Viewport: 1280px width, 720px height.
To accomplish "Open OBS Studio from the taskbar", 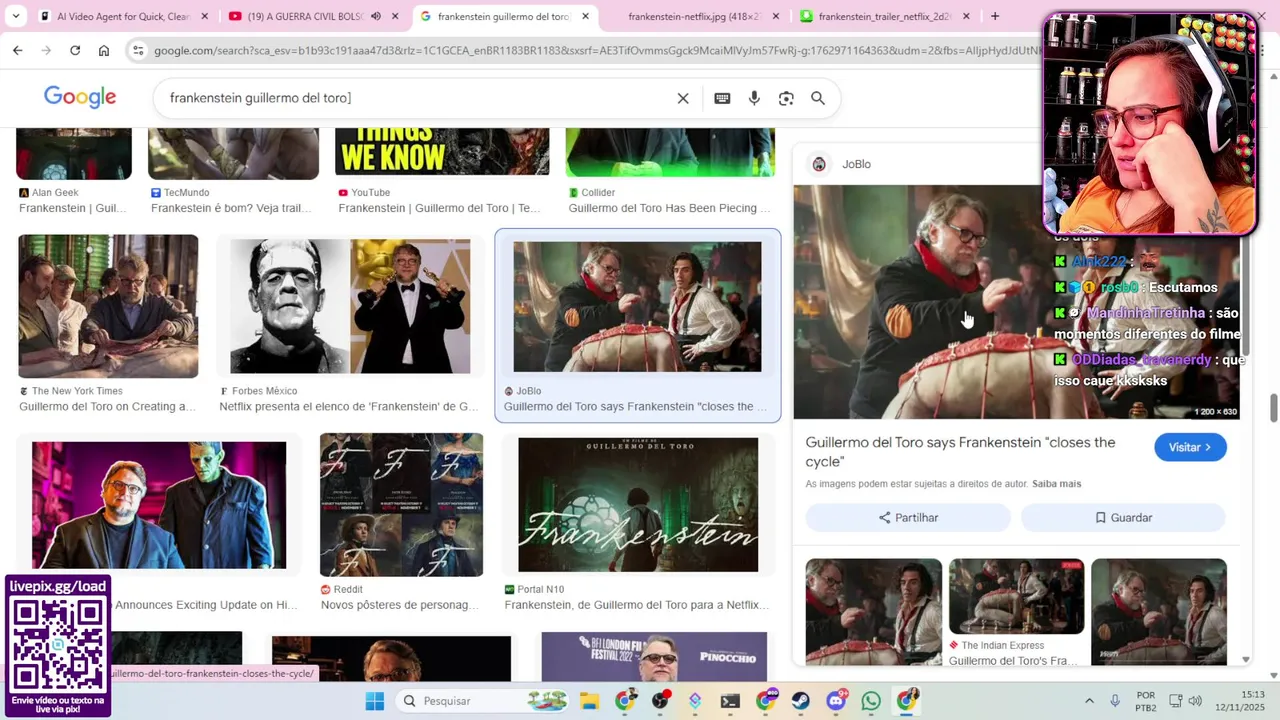I will pos(660,701).
